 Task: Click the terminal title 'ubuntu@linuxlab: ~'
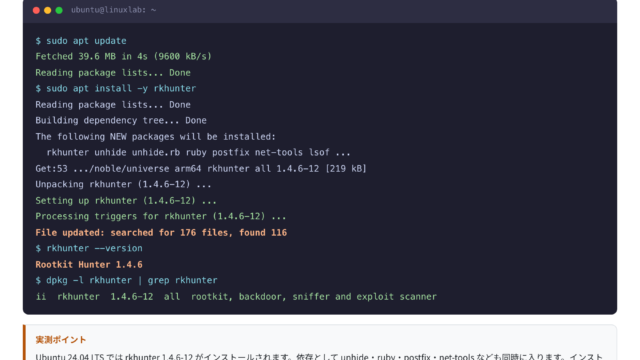click(x=113, y=10)
